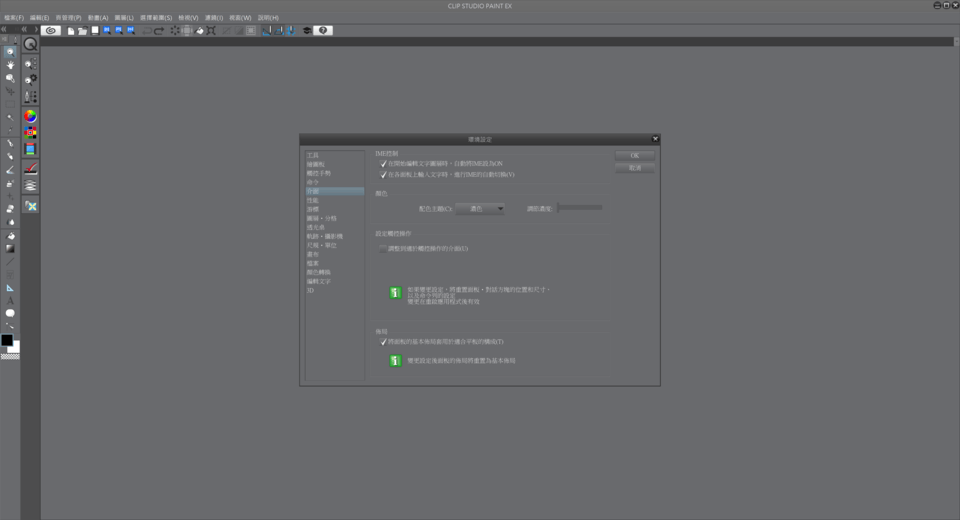
Task: Click the transparent color checker swatch
Action: [x=10, y=356]
